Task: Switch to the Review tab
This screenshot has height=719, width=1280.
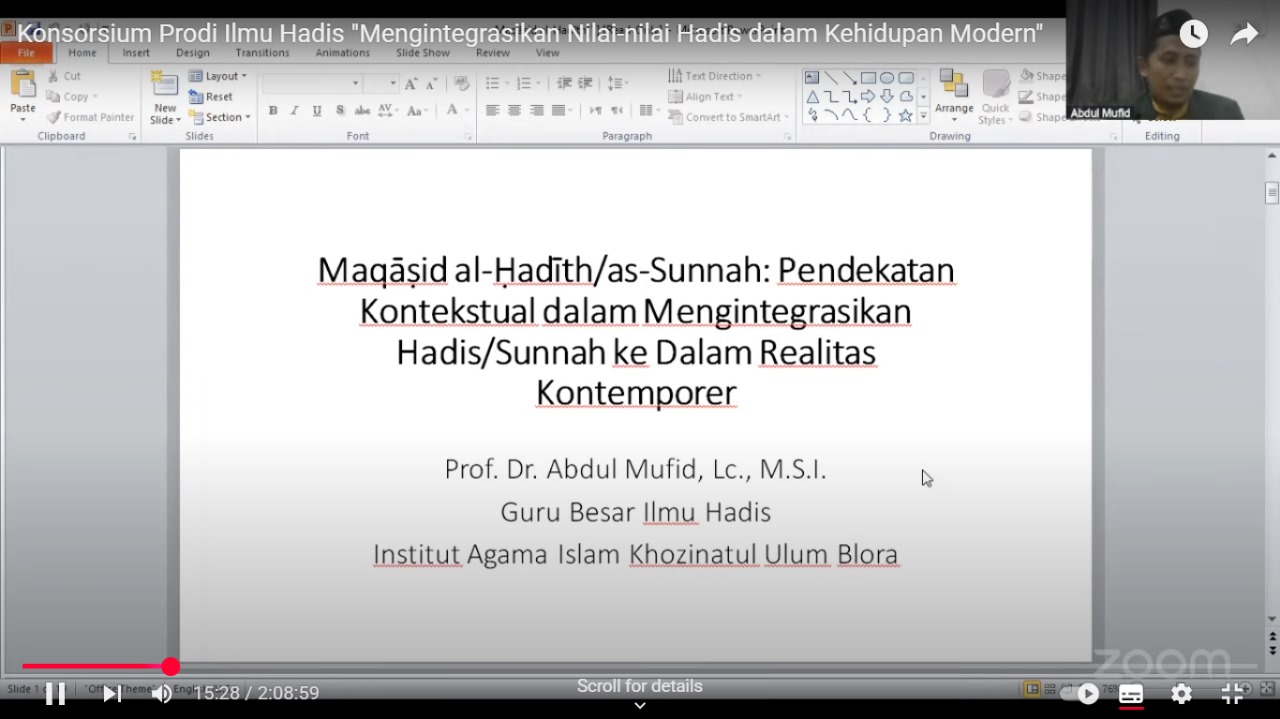Action: 493,53
